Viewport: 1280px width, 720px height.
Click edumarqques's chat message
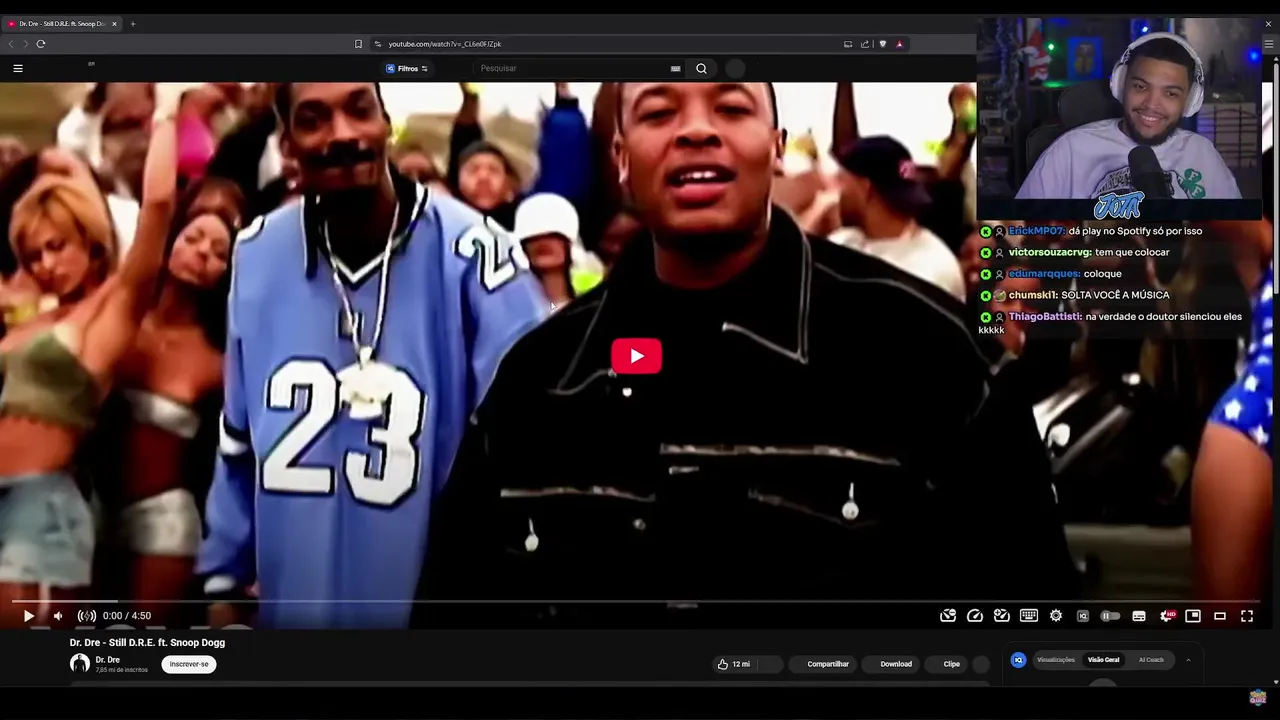click(1051, 274)
